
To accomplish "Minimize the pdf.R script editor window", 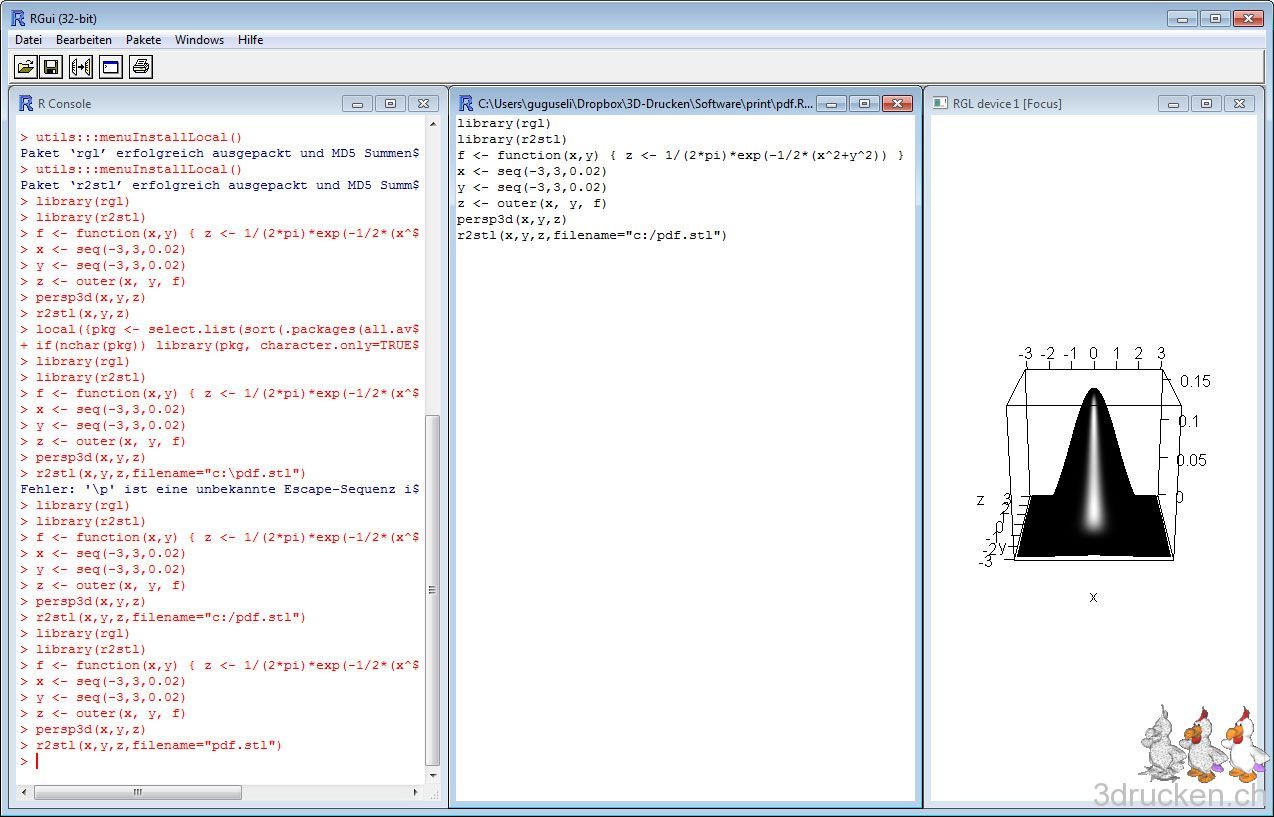I will pyautogui.click(x=831, y=103).
